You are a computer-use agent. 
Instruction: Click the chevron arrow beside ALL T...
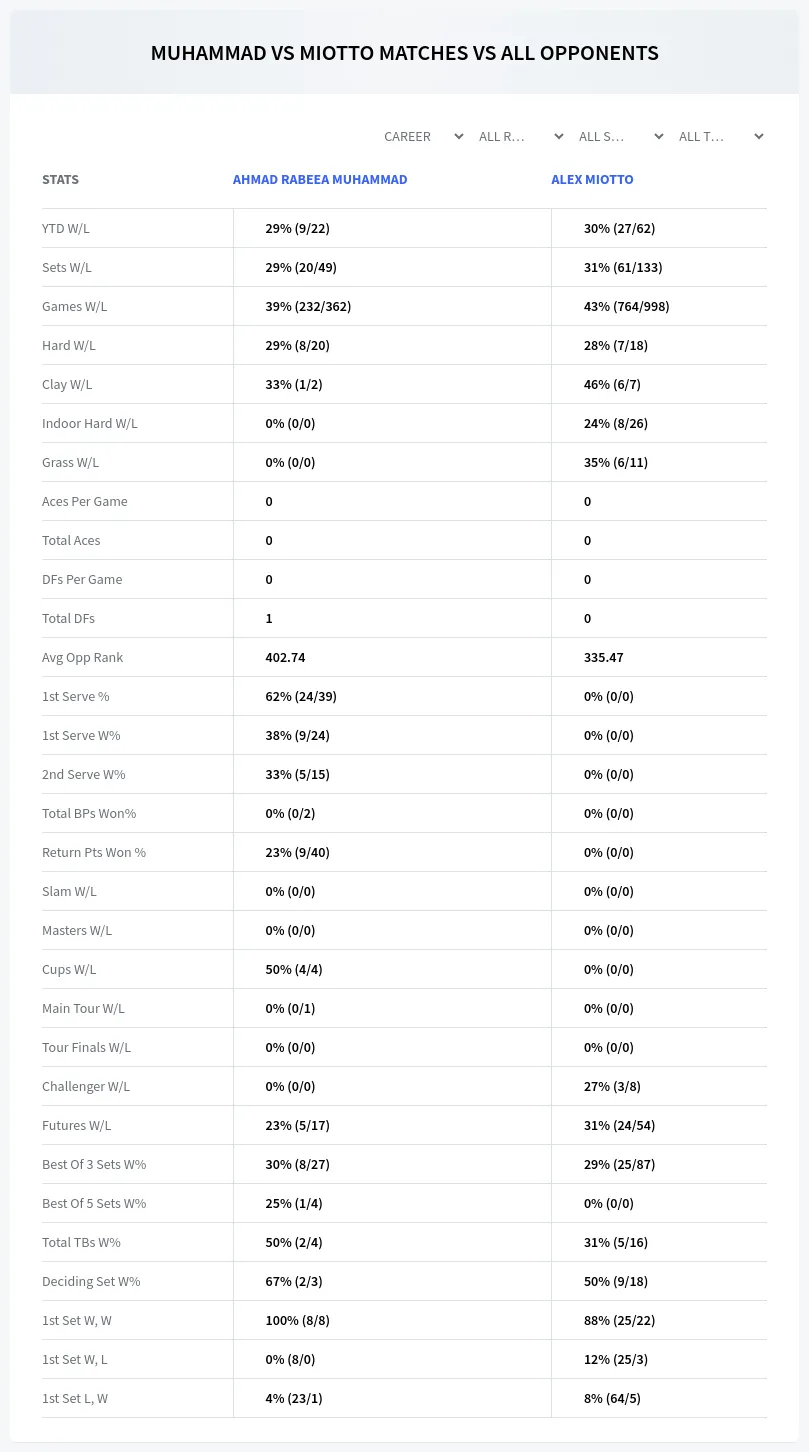pyautogui.click(x=758, y=136)
